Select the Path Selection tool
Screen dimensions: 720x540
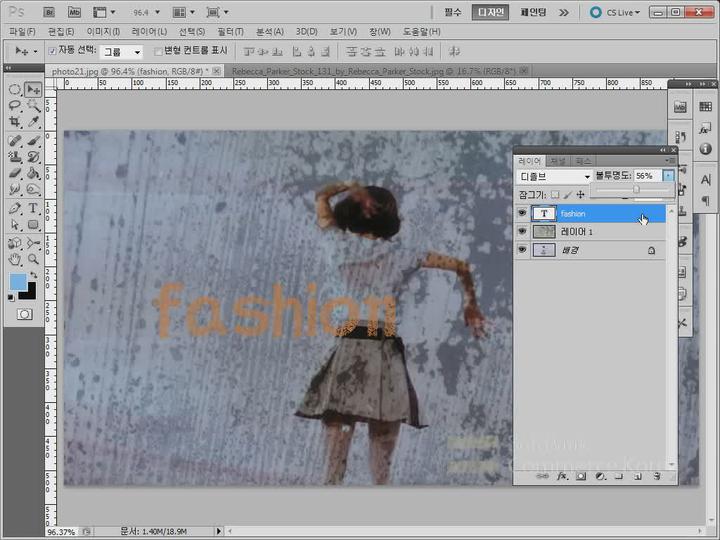click(x=15, y=225)
